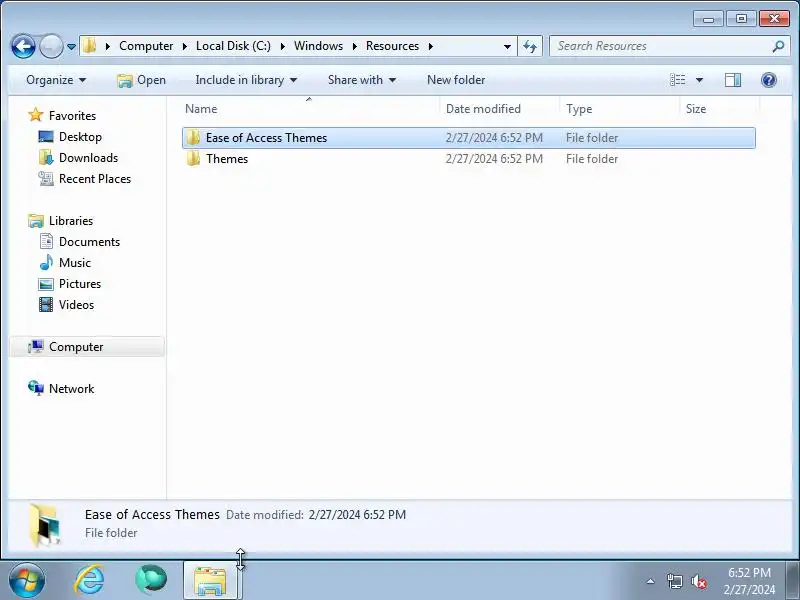Expand arrow after Resources in breadcrumb

tap(431, 46)
